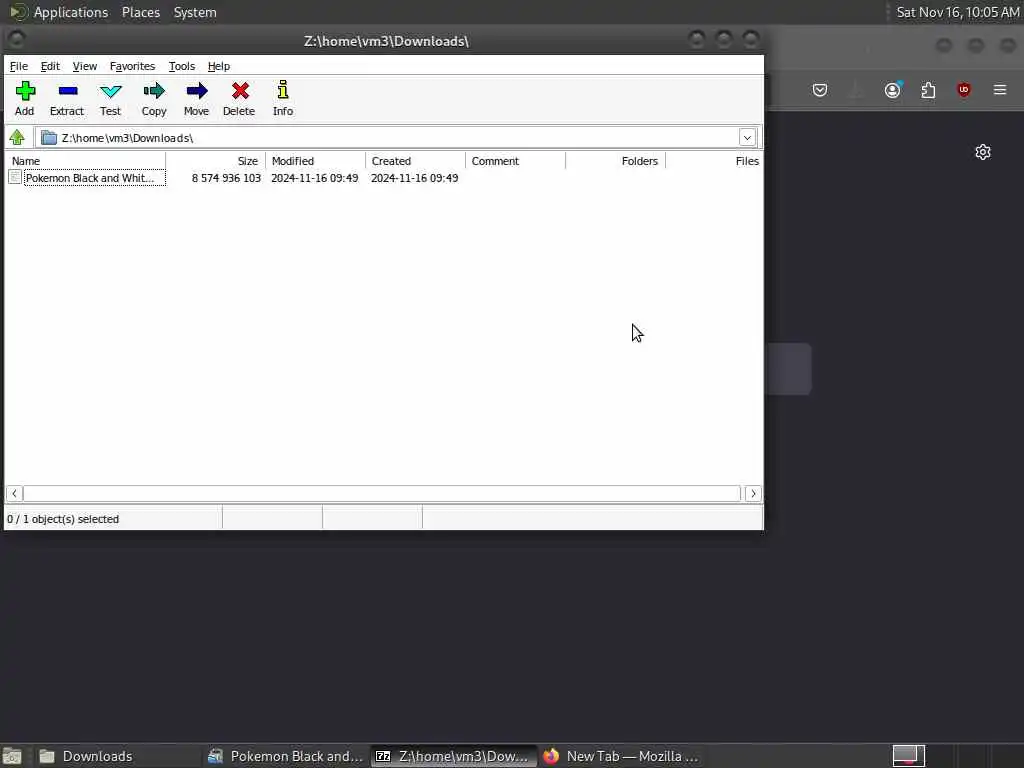Sort by Folders column header
Screen dimensions: 1024x768
[615, 161]
